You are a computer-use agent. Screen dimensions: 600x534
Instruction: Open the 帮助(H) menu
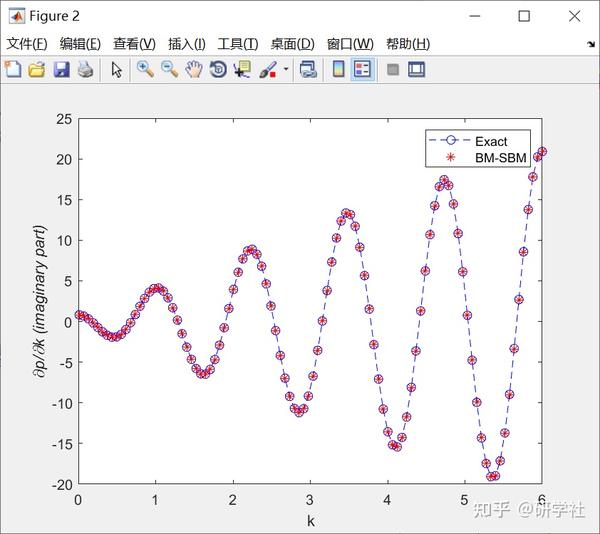[x=408, y=44]
